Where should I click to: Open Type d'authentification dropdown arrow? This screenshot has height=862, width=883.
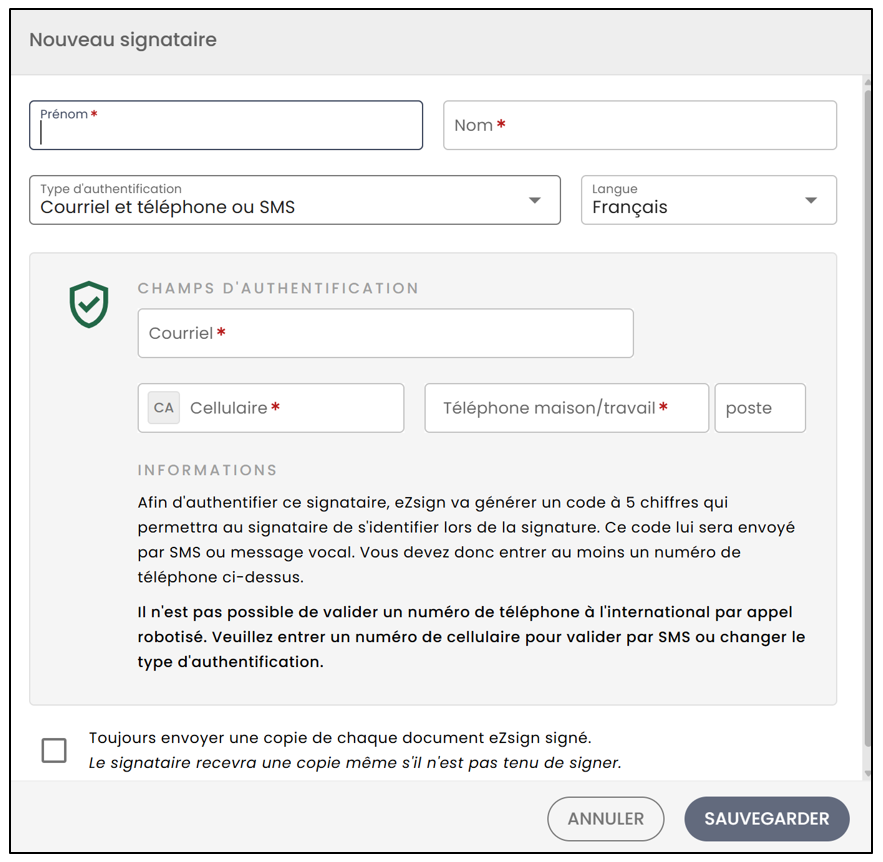(x=534, y=200)
